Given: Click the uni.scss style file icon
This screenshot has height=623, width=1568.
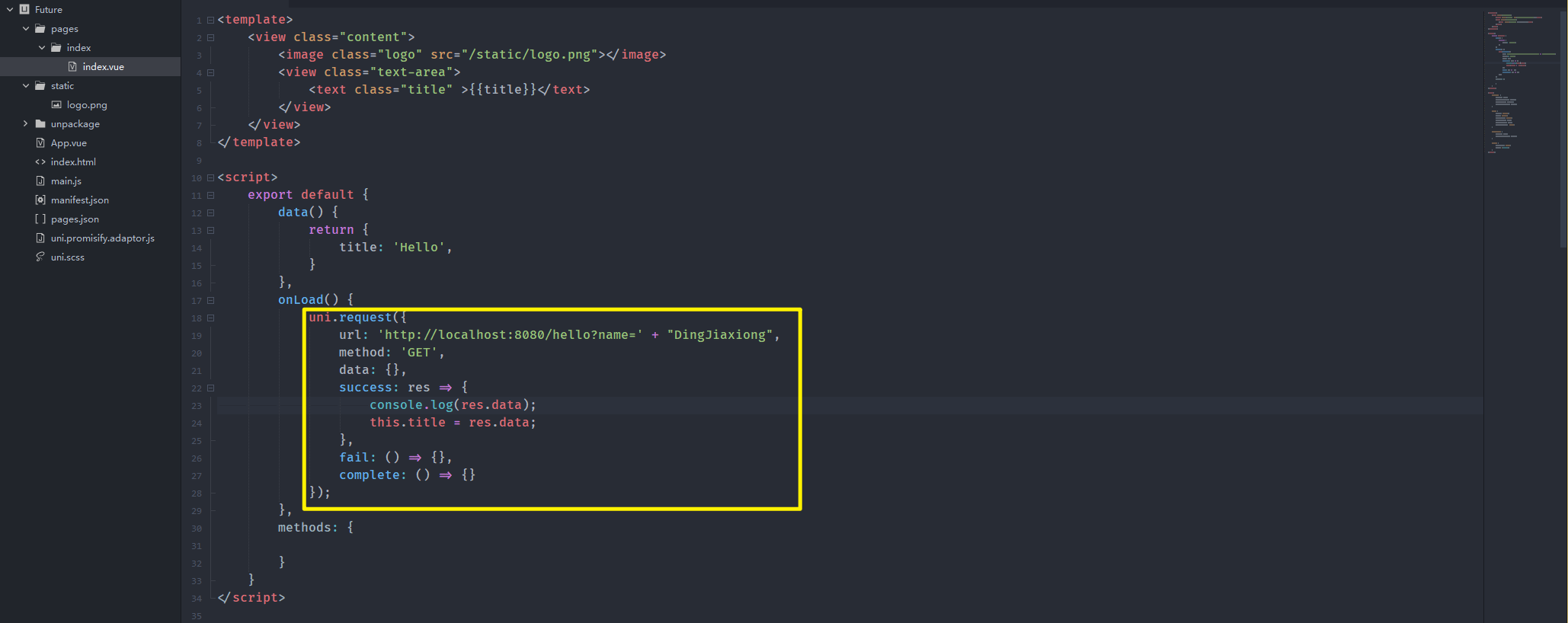Looking at the screenshot, I should (x=40, y=257).
